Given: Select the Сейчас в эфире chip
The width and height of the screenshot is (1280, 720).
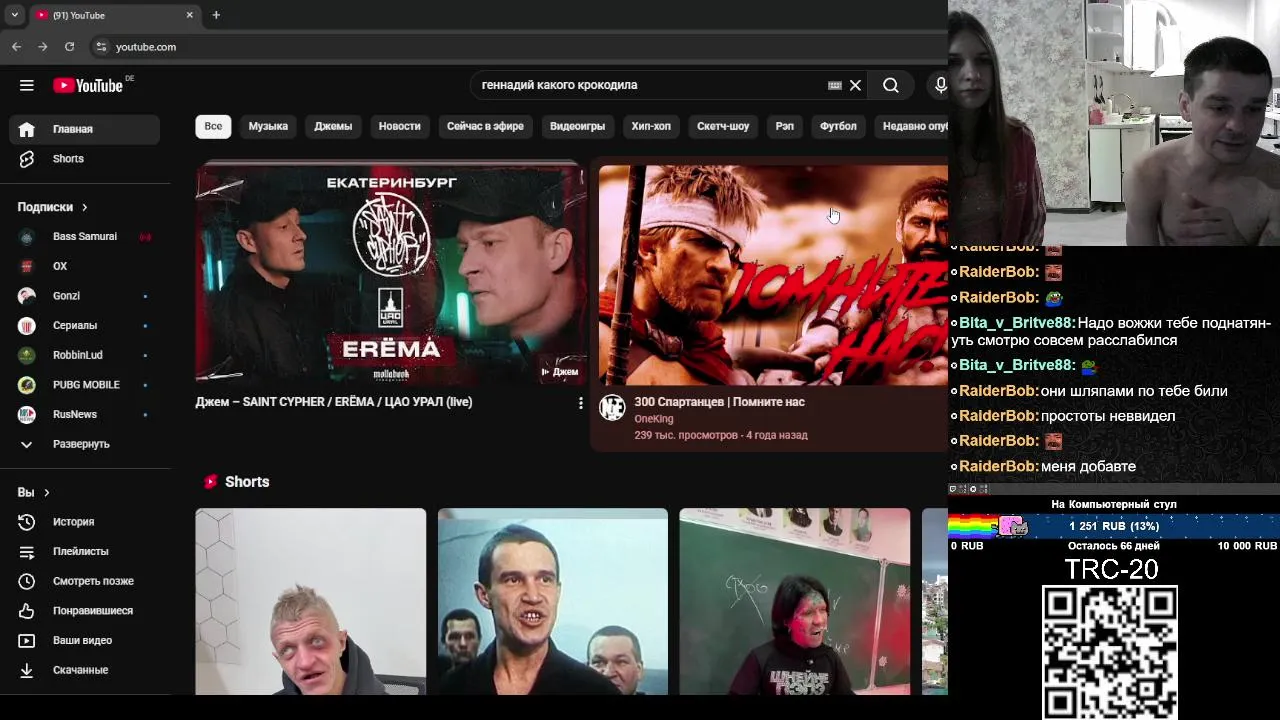Looking at the screenshot, I should point(485,126).
